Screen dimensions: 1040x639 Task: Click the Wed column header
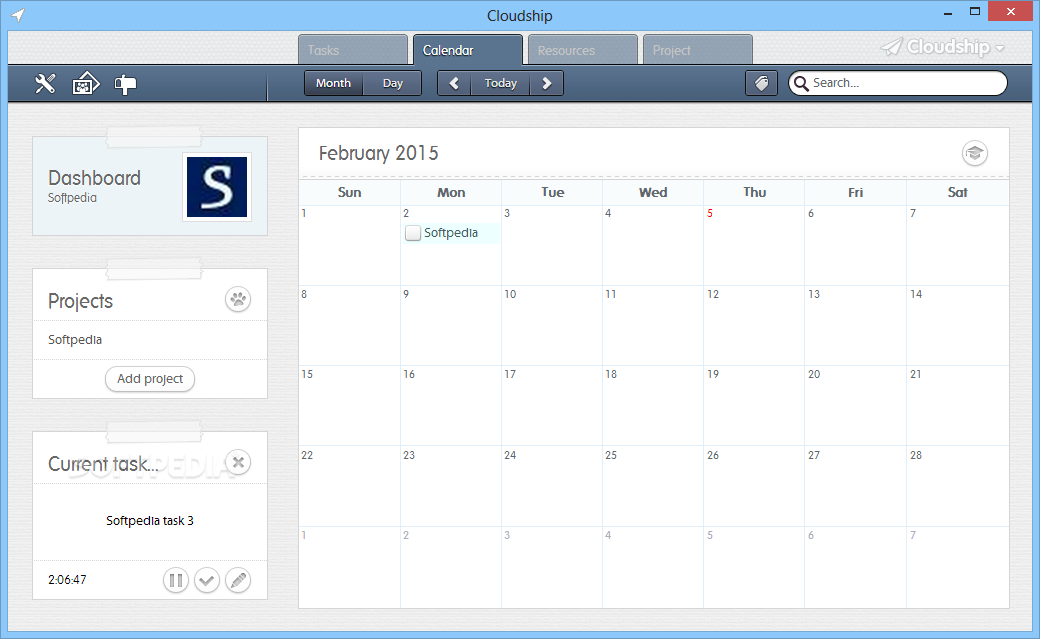[653, 192]
